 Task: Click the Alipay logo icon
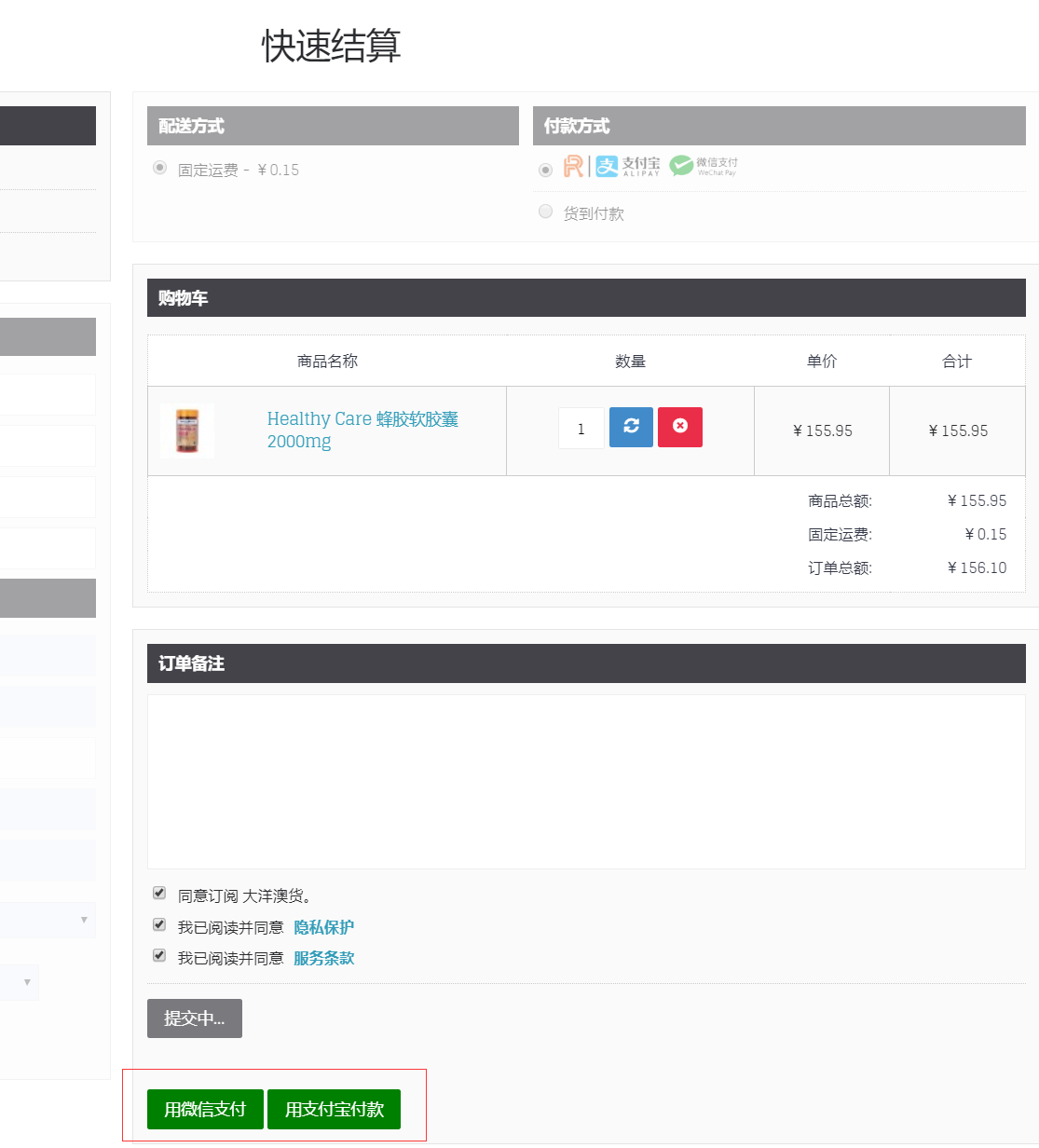(628, 167)
